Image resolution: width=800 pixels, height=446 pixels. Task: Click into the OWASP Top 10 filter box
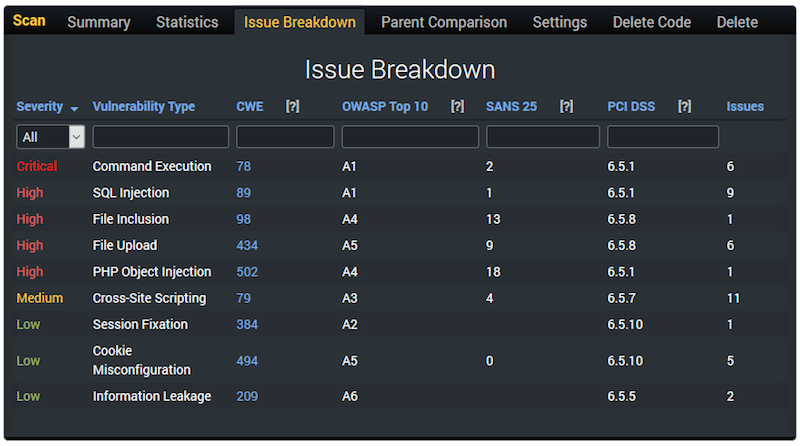click(x=410, y=137)
